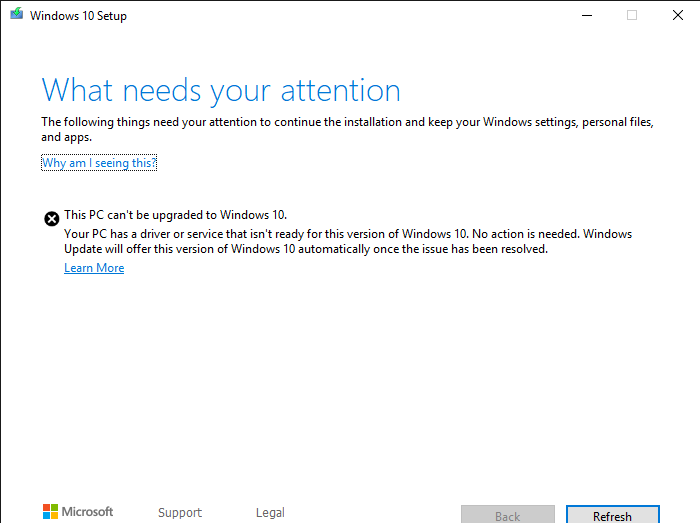
Task: Open the Support link
Action: tap(180, 512)
